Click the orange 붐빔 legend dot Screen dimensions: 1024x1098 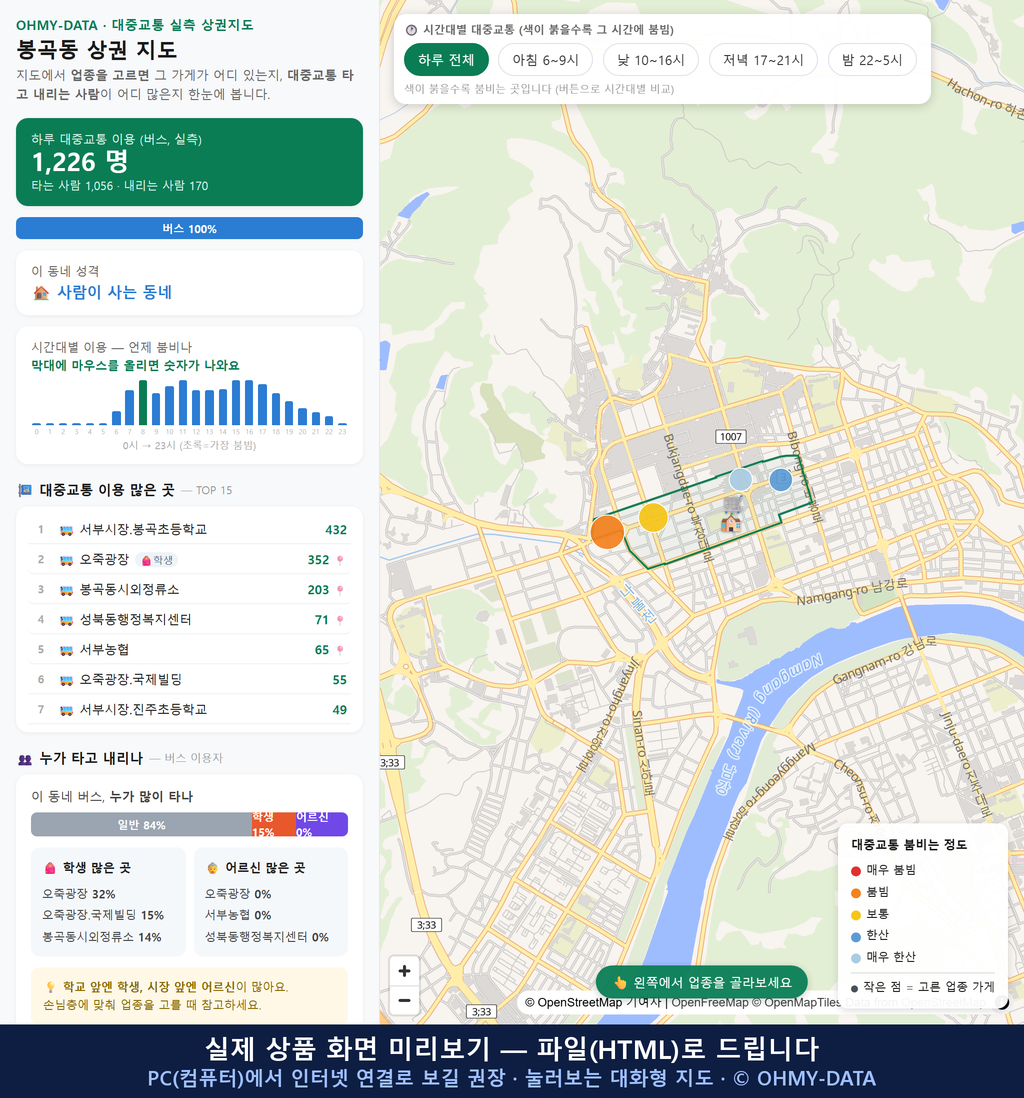pos(855,893)
